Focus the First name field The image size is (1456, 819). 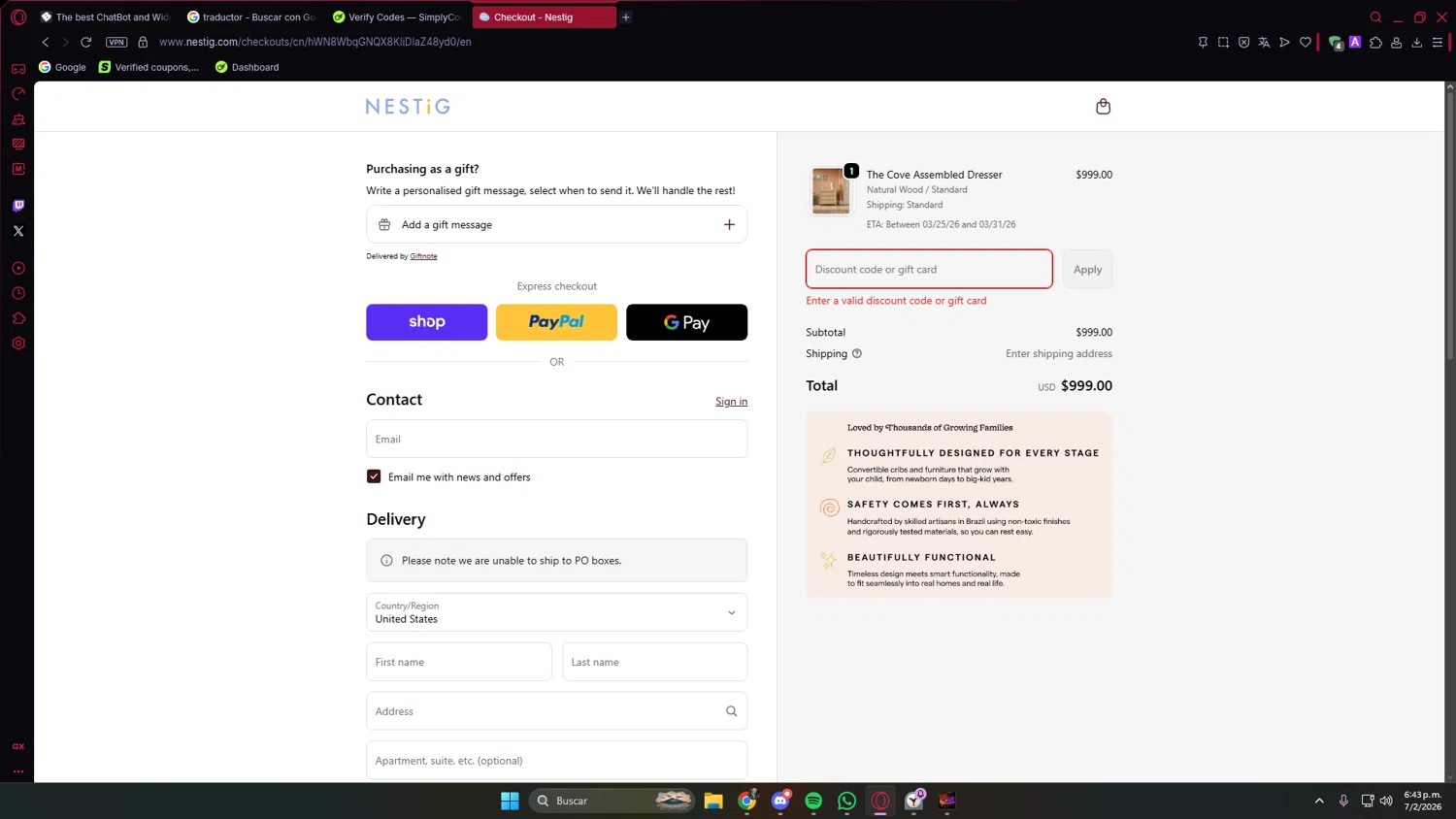click(458, 662)
